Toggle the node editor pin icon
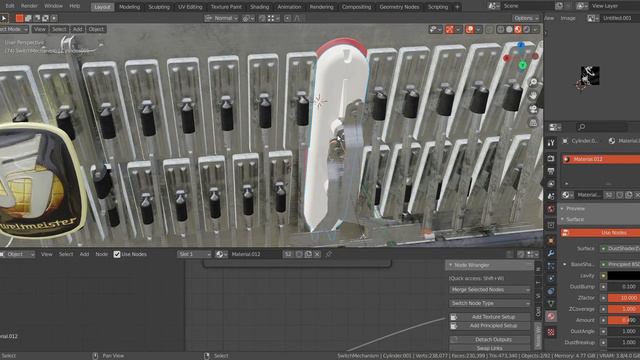 (329, 254)
